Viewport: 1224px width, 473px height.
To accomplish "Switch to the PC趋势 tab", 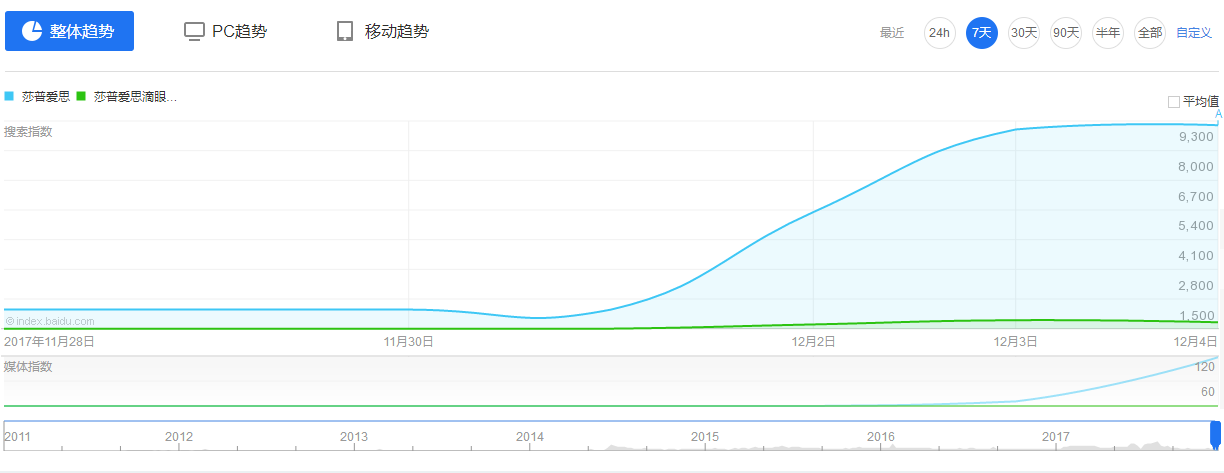I will [226, 31].
